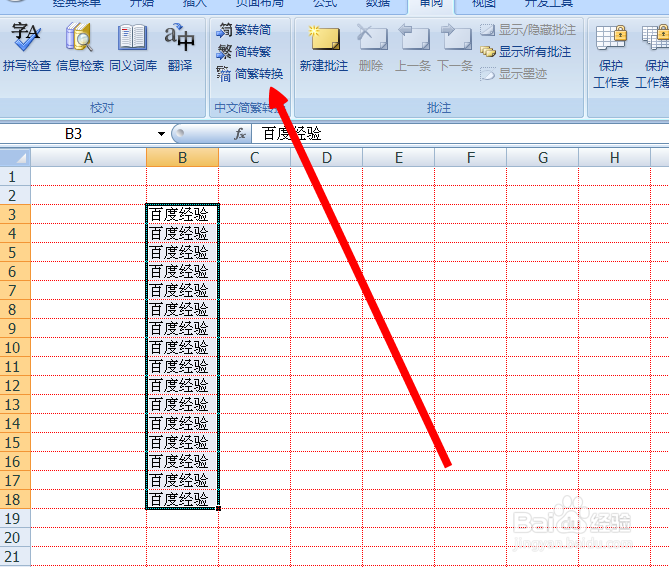Screen dimensions: 669x567
Task: Click cell B8 with 百度经验
Action: [182, 309]
